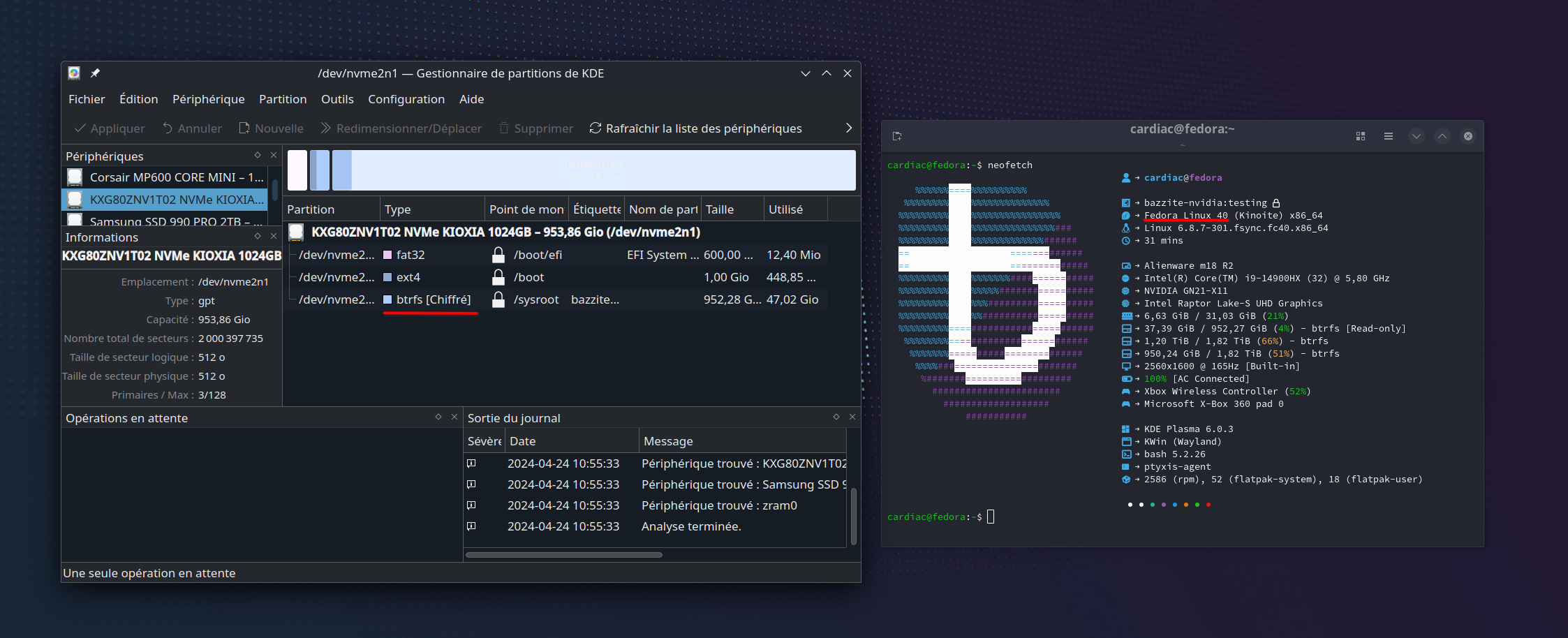Expand the toolbar overflow chevron
This screenshot has width=1568, height=638.
848,128
